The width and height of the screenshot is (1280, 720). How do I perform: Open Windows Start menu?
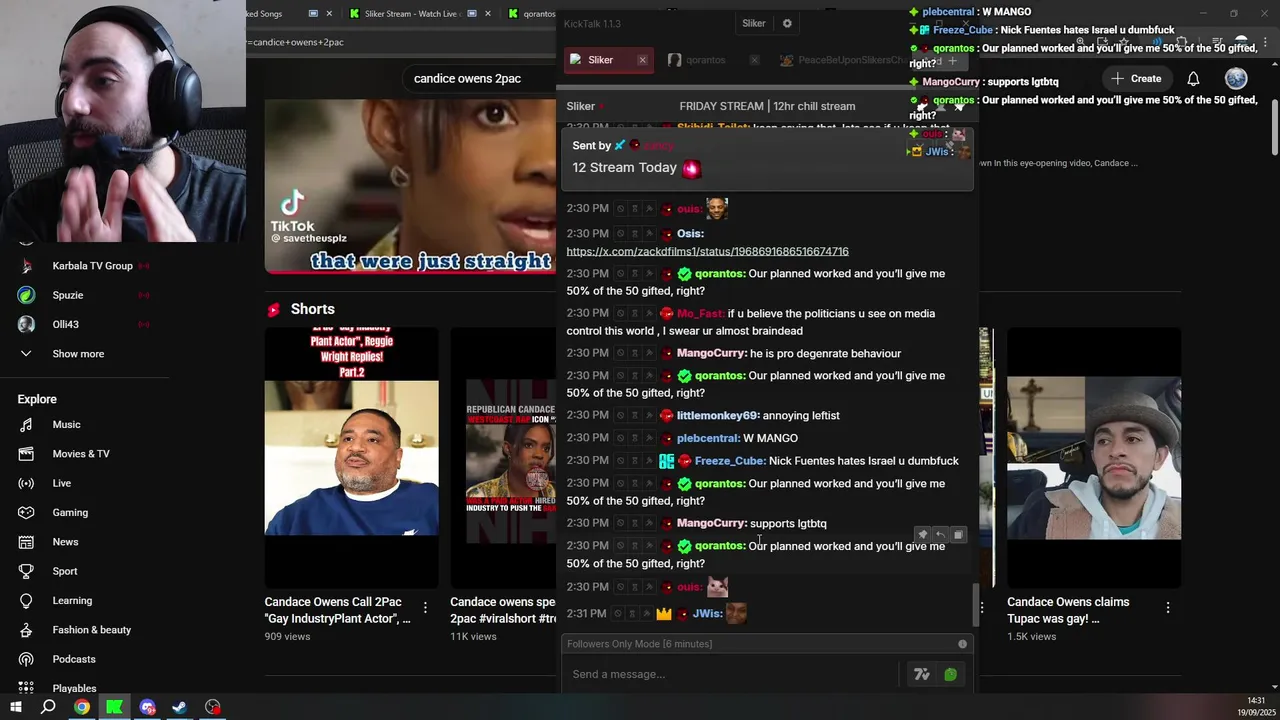tap(16, 707)
